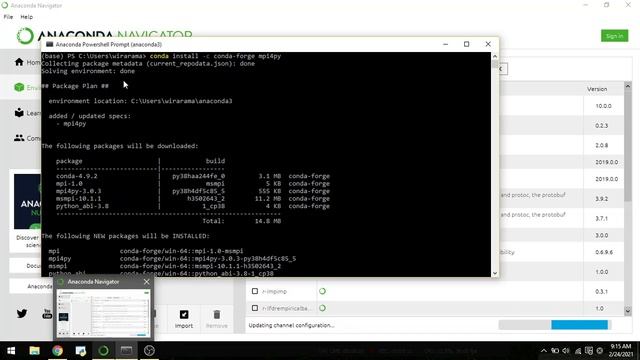Click the package list scroll up arrow
The width and height of the screenshot is (640, 360).
tap(628, 86)
